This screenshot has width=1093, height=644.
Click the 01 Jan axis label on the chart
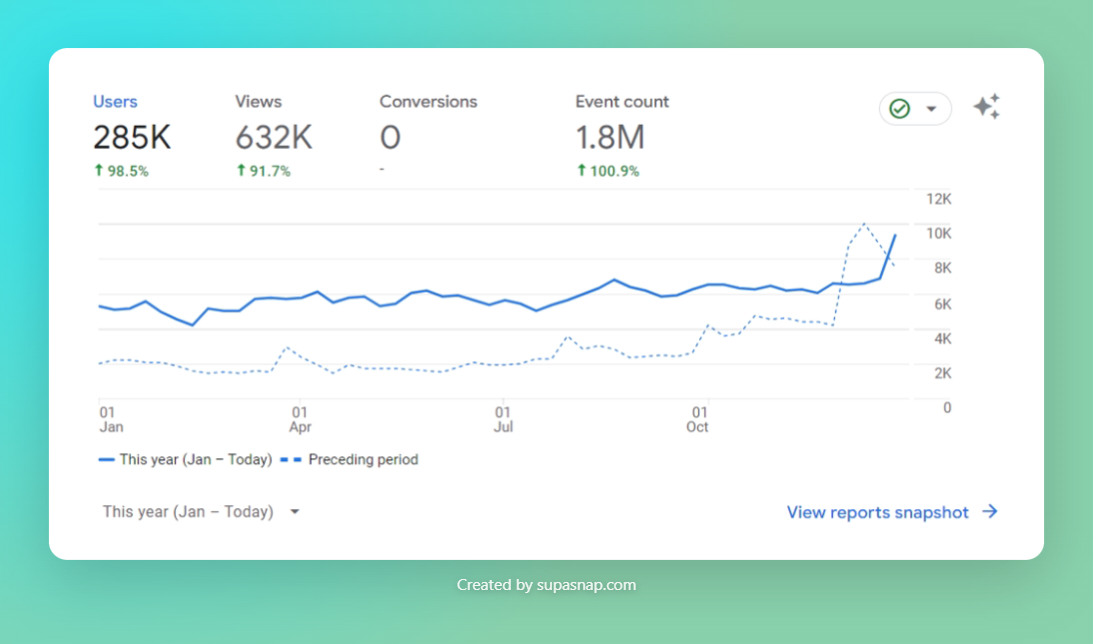coord(110,418)
